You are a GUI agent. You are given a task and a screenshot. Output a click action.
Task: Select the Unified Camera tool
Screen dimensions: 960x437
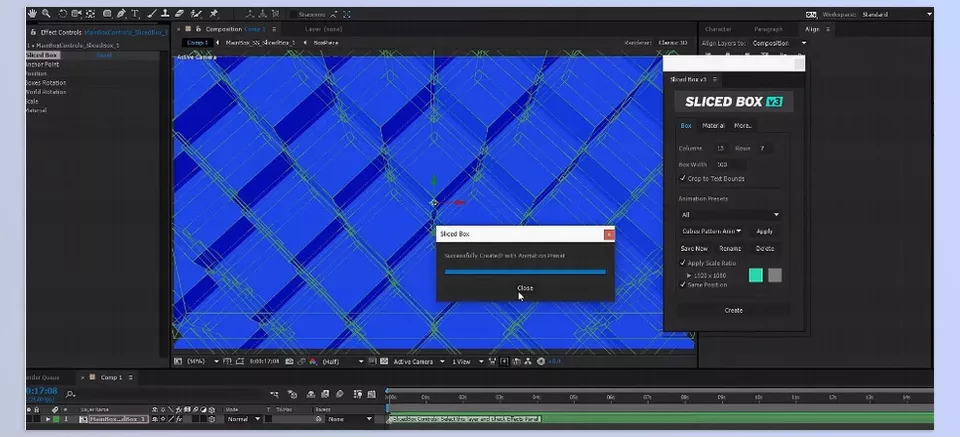coord(77,13)
